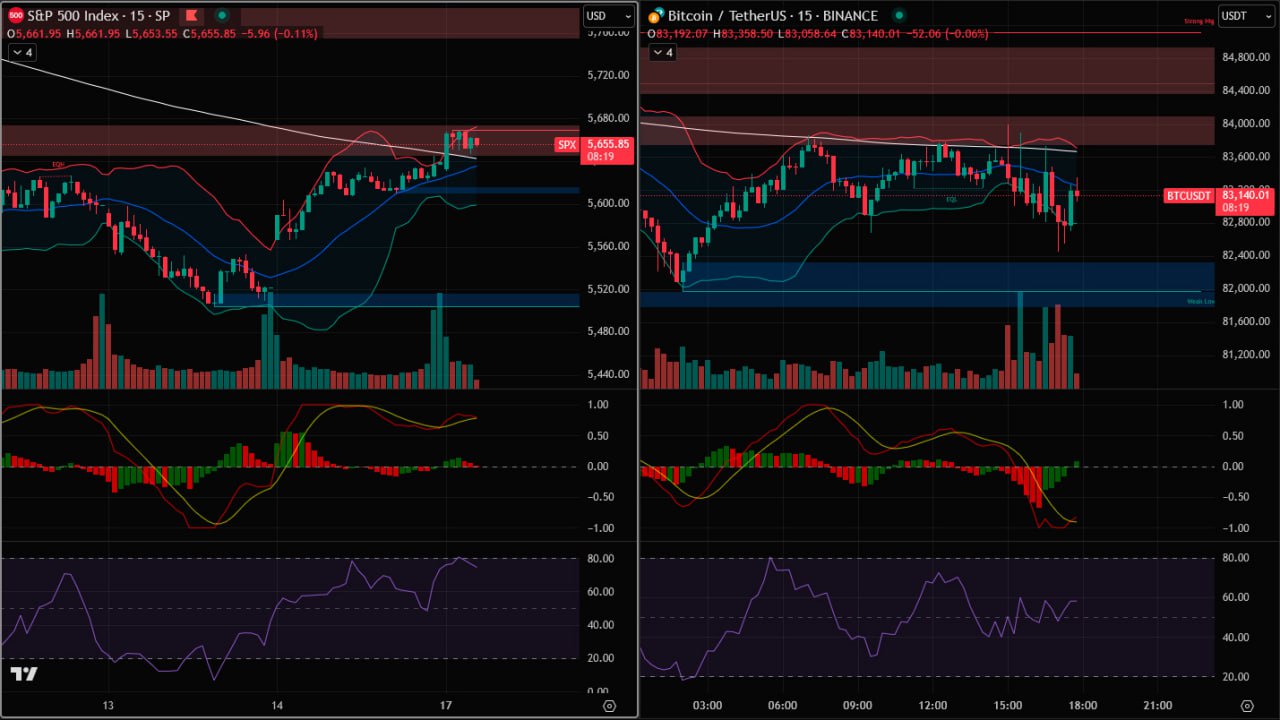Click date label 14 on S&P time axis
The width and height of the screenshot is (1280, 720).
[x=277, y=706]
